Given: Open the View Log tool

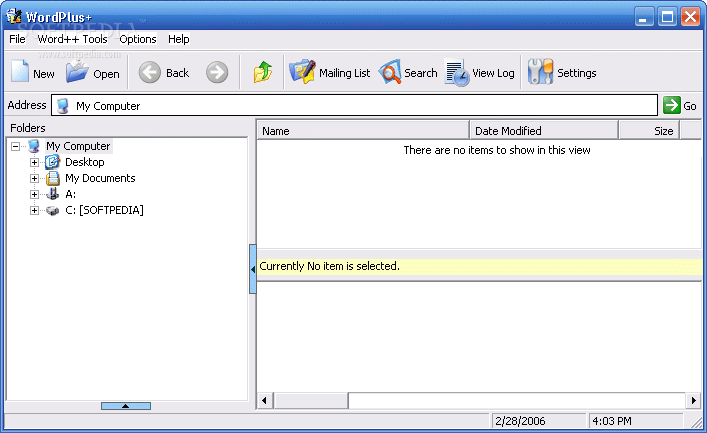Looking at the screenshot, I should pyautogui.click(x=480, y=72).
